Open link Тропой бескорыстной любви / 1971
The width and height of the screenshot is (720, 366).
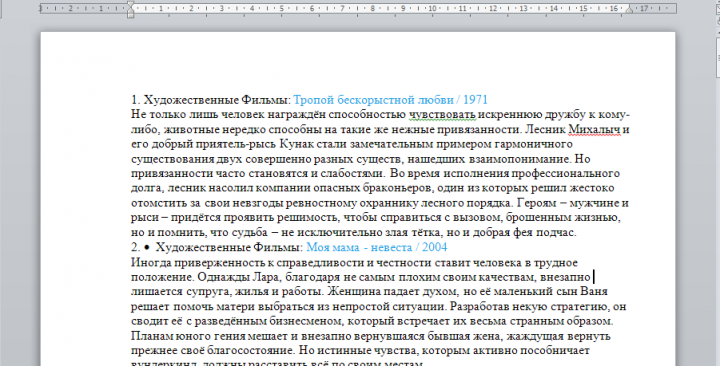pos(390,100)
